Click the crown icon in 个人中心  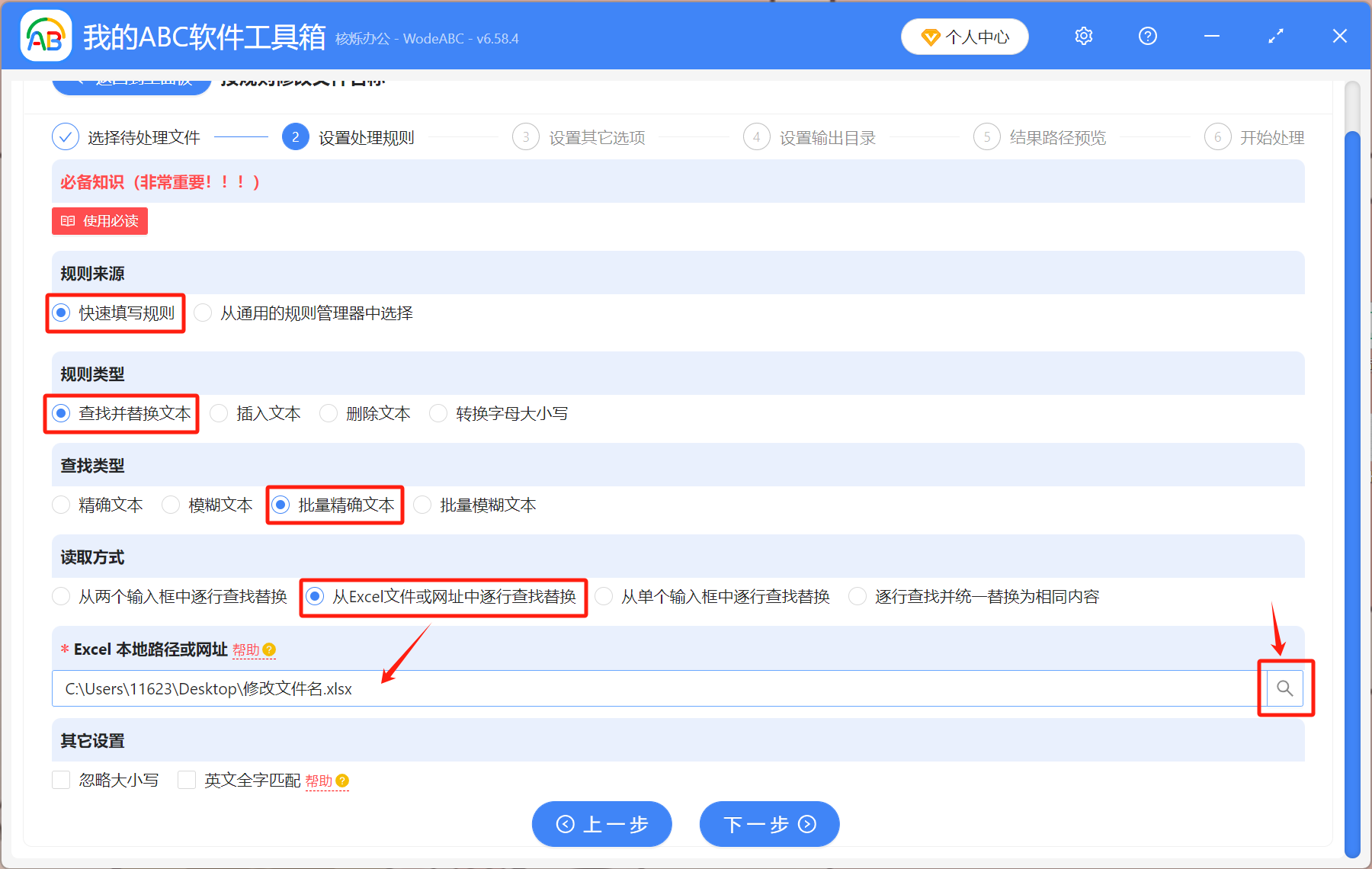click(x=931, y=36)
